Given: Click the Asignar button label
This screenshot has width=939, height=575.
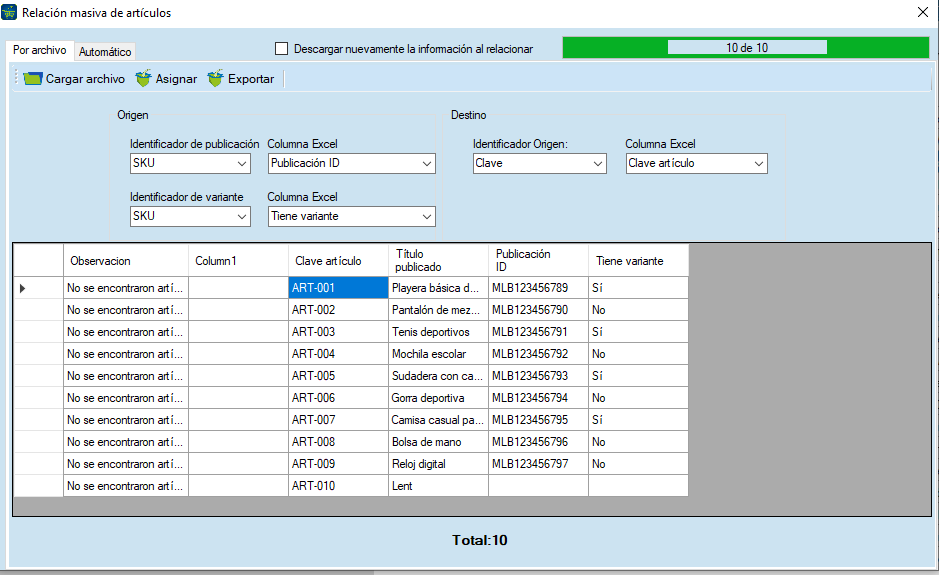Looking at the screenshot, I should click(x=176, y=78).
